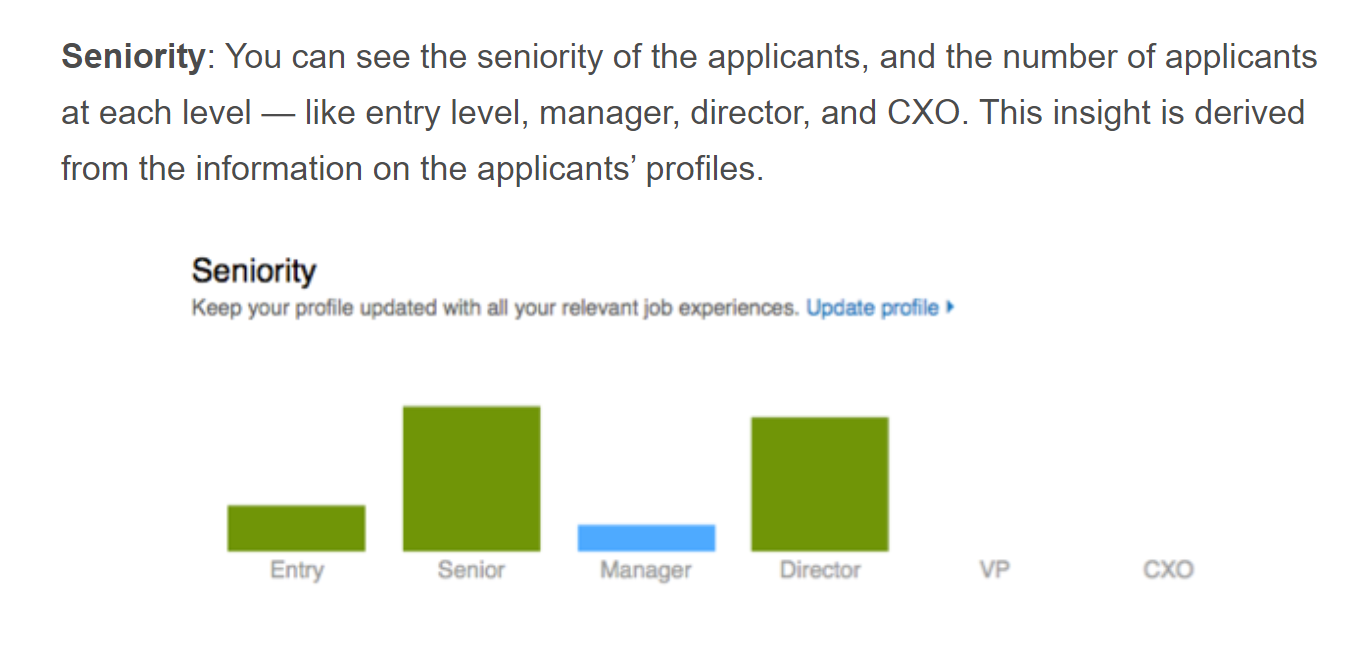
Task: Open the Update profile link
Action: pyautogui.click(x=872, y=308)
